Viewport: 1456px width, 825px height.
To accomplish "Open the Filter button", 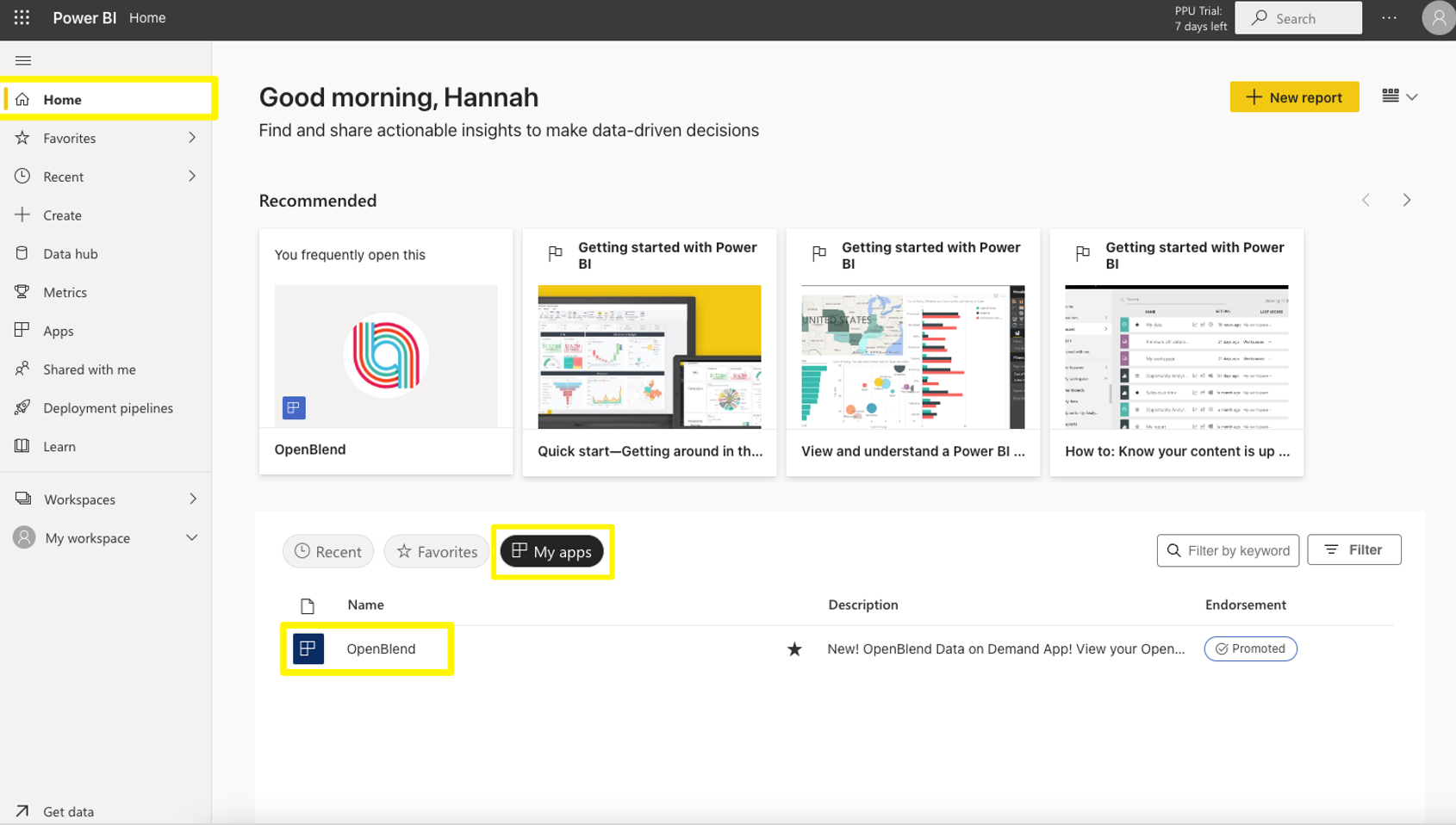I will pos(1353,549).
